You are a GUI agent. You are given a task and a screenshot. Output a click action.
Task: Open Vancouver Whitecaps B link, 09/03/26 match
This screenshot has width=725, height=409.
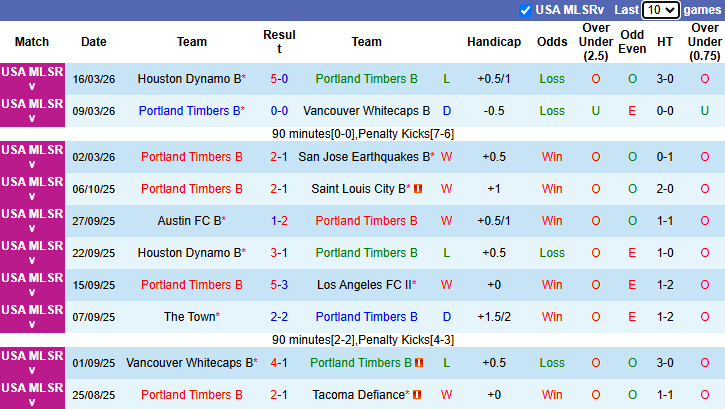pyautogui.click(x=366, y=111)
